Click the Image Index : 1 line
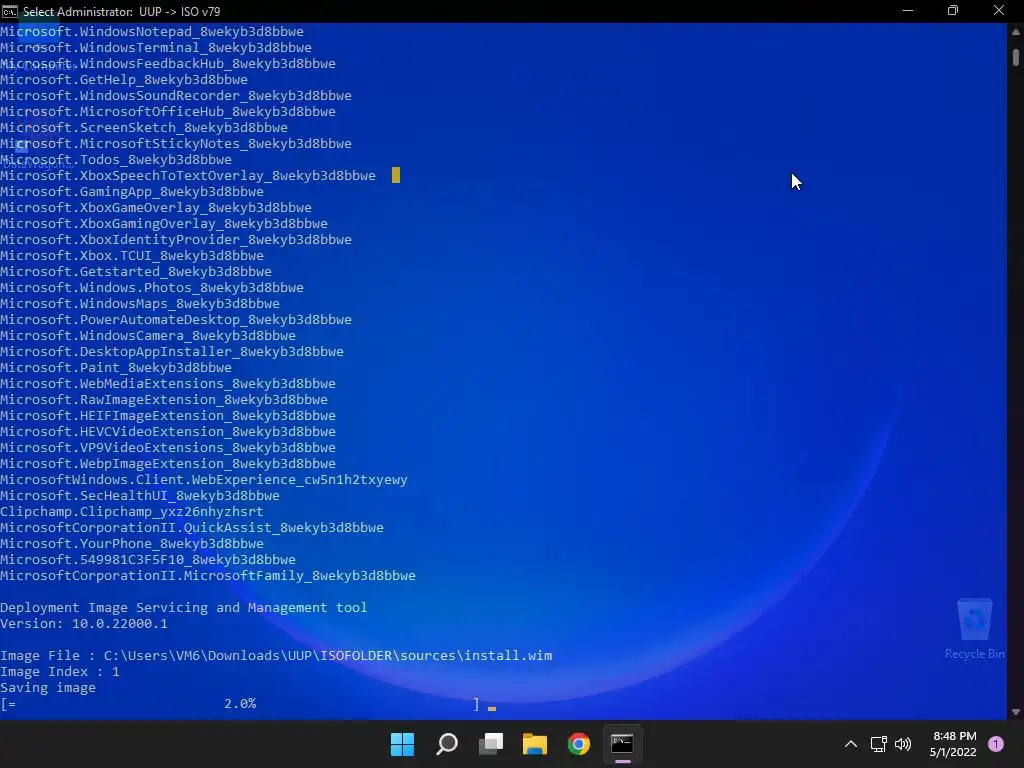The height and width of the screenshot is (768, 1024). [x=59, y=671]
